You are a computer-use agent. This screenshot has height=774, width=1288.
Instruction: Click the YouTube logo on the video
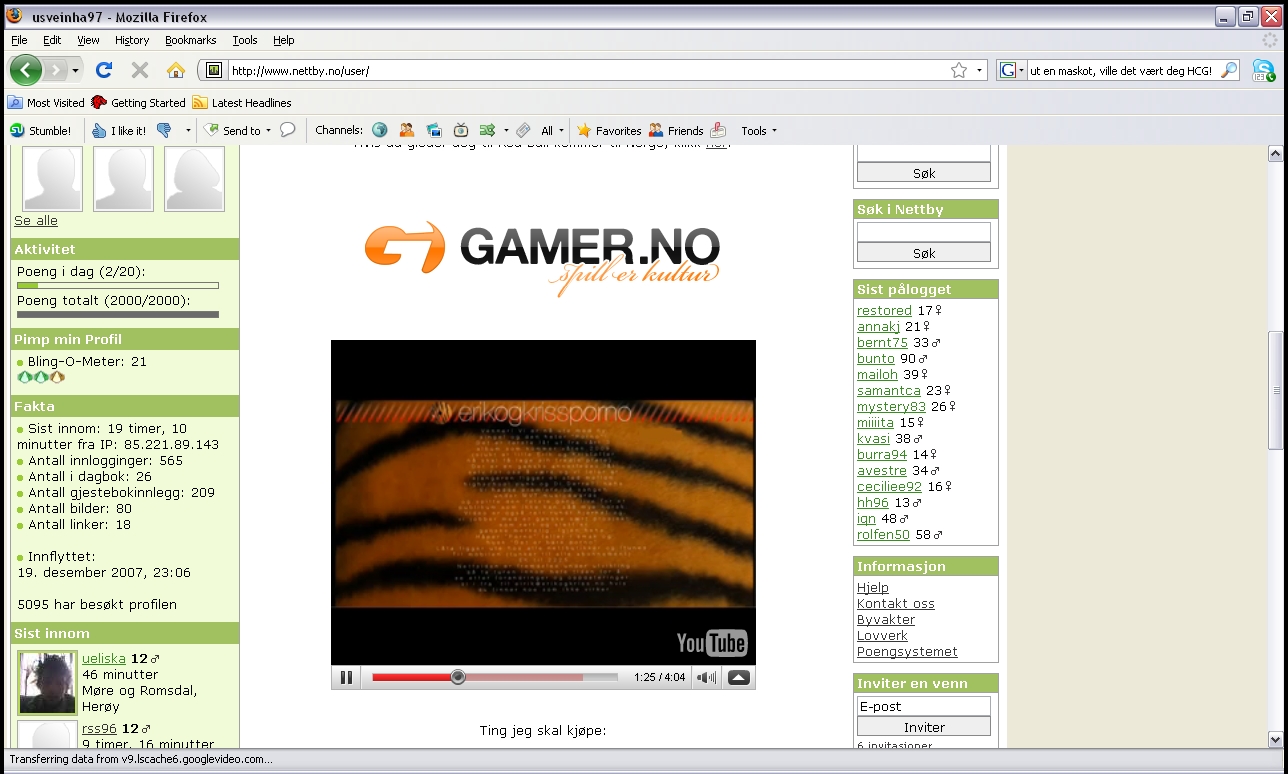[712, 642]
